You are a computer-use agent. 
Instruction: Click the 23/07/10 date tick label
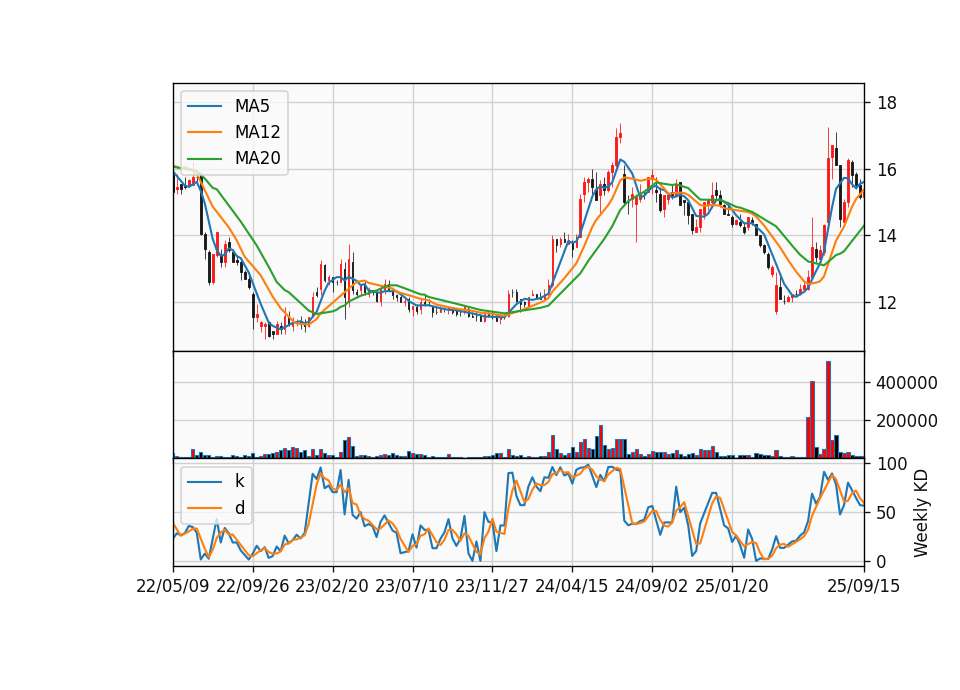[411, 587]
